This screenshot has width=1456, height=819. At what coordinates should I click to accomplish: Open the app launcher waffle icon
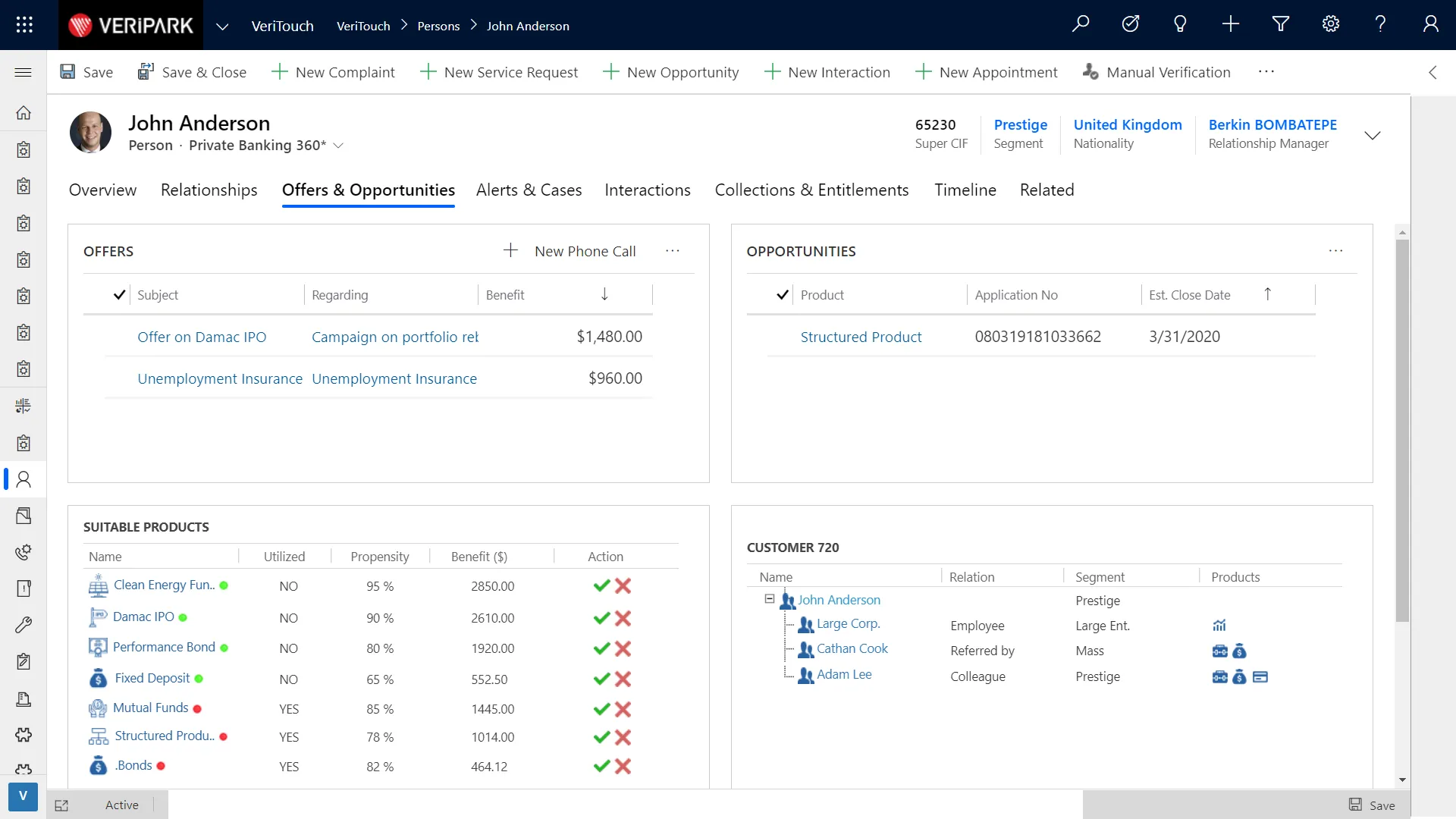point(24,24)
